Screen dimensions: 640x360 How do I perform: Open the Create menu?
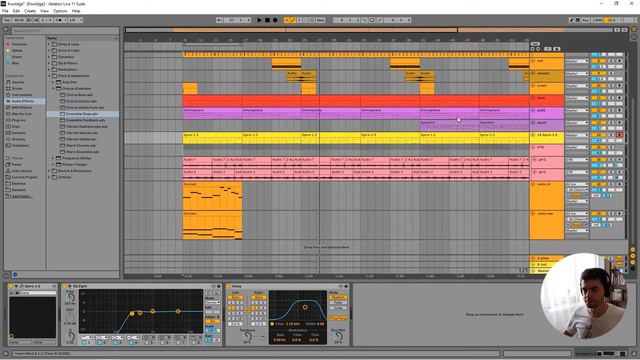[30, 11]
